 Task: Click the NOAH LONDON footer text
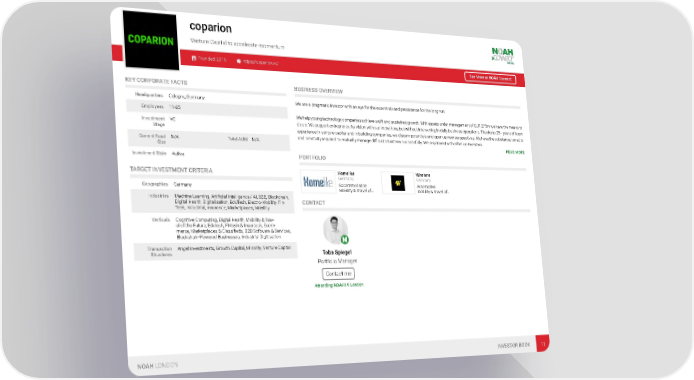tap(157, 365)
